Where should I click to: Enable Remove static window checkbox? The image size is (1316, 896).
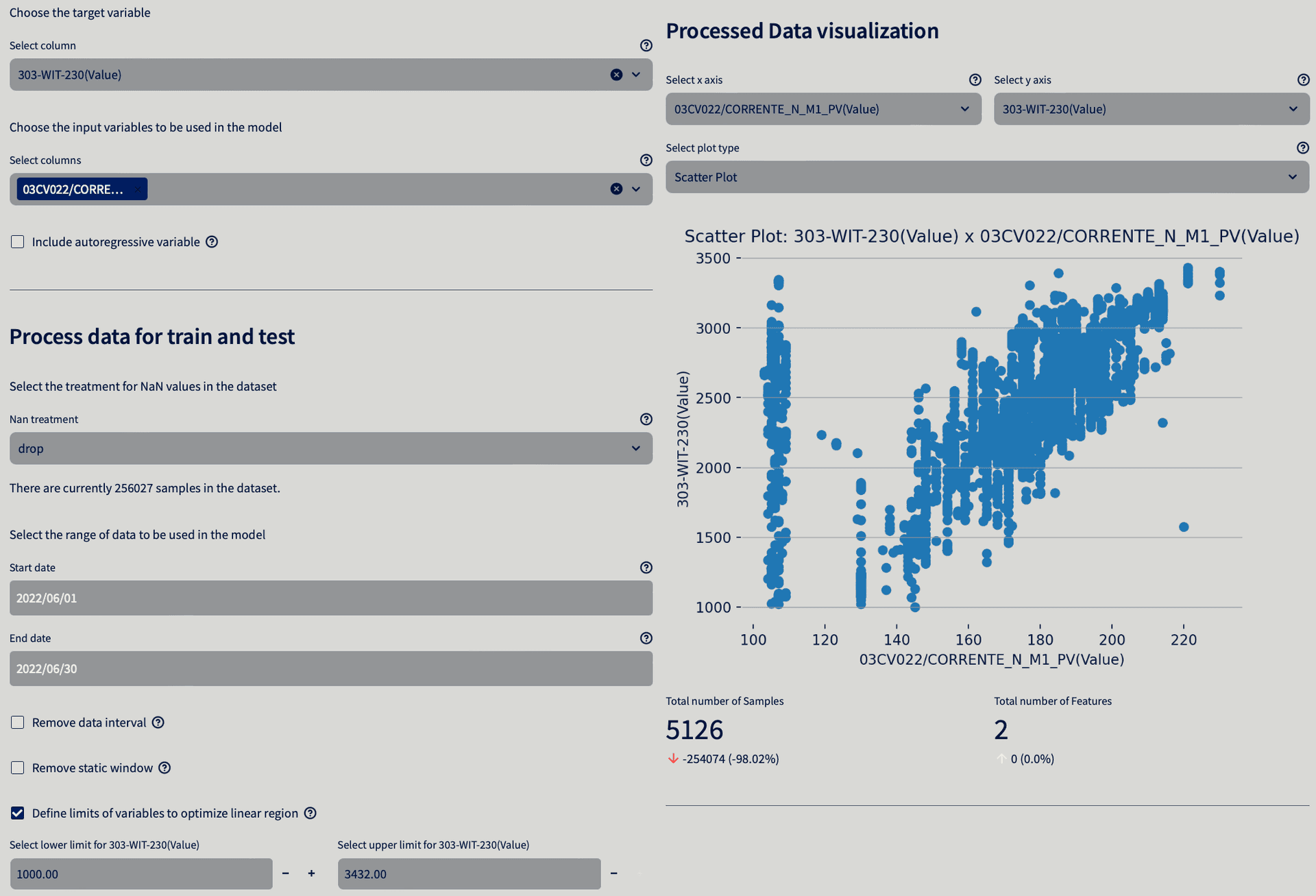(x=18, y=768)
